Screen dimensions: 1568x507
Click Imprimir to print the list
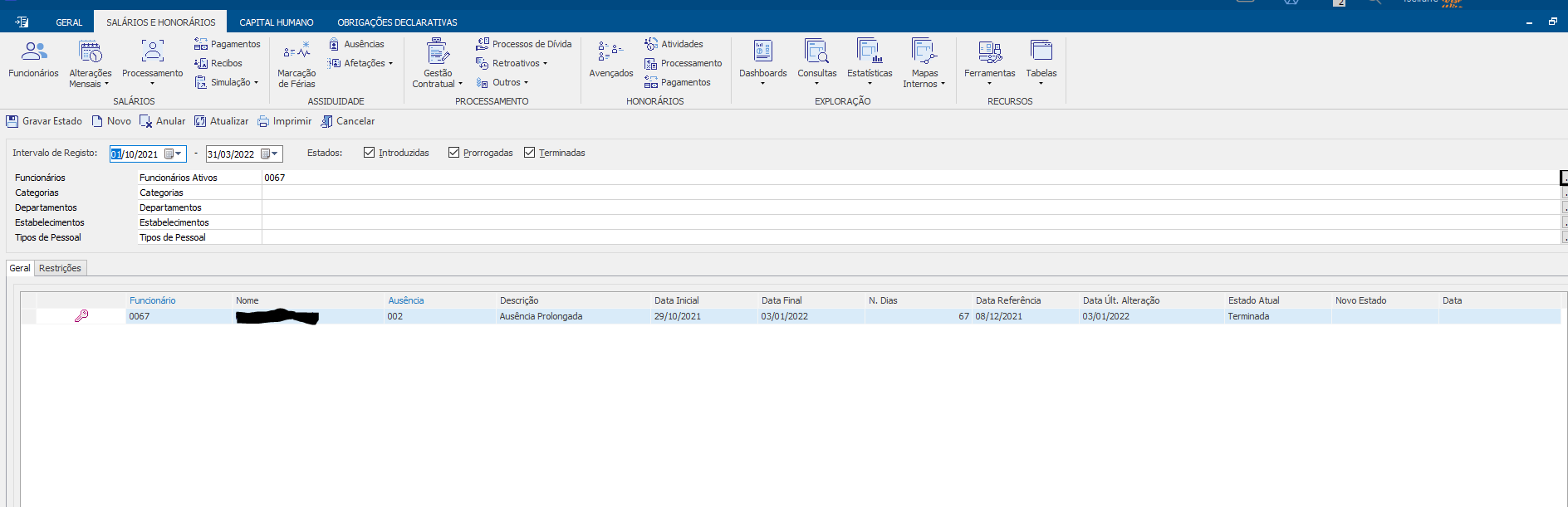click(x=284, y=121)
